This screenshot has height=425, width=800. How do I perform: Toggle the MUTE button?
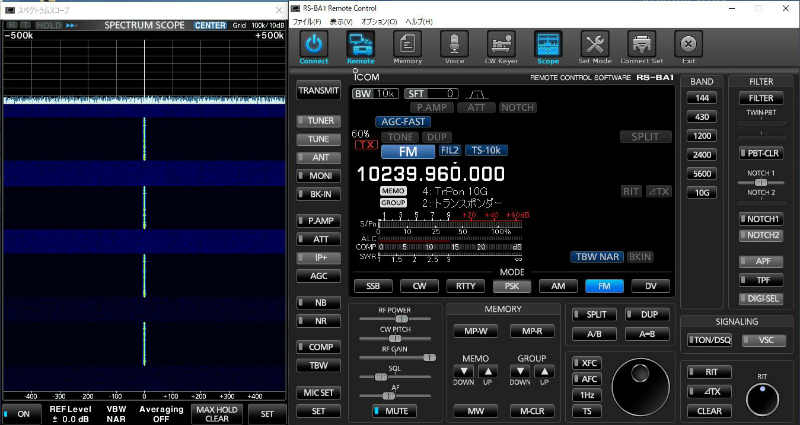coord(394,411)
